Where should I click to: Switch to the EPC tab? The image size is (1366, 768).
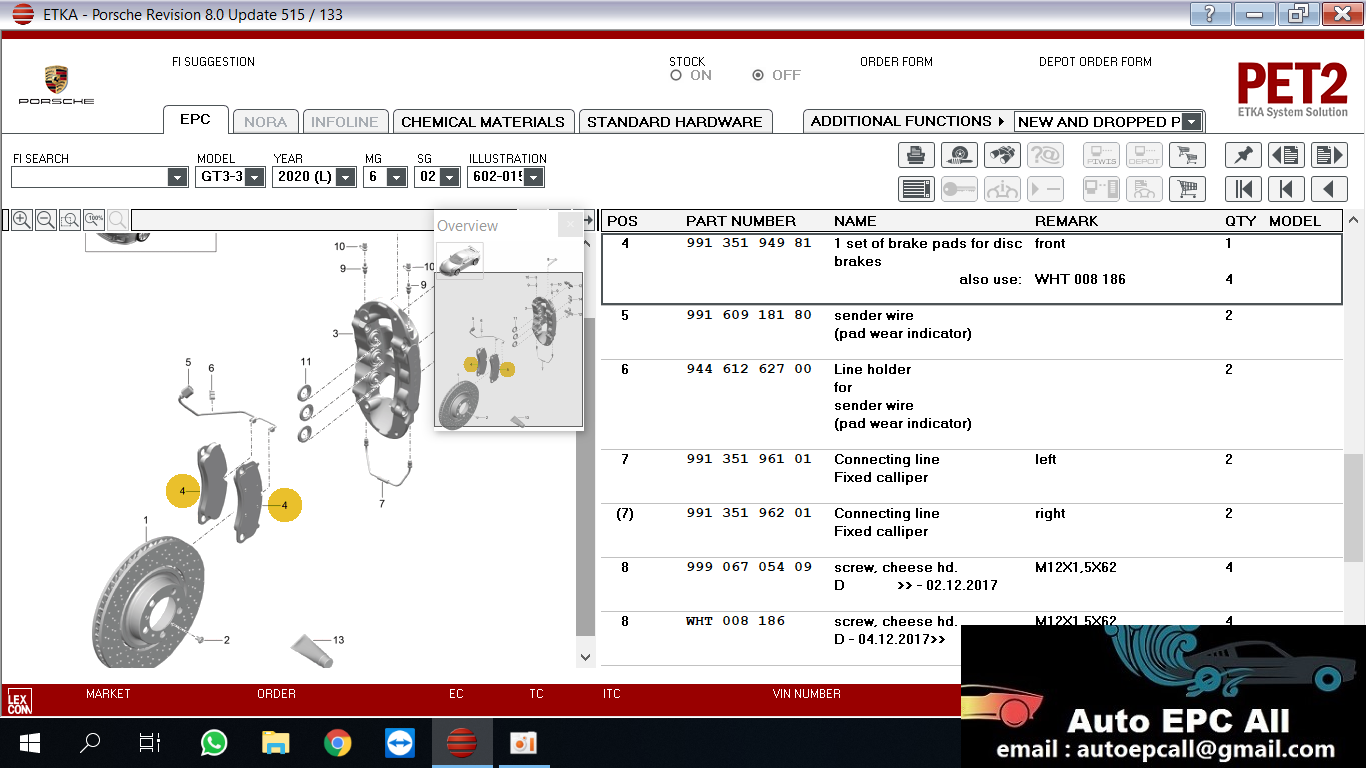[x=196, y=119]
